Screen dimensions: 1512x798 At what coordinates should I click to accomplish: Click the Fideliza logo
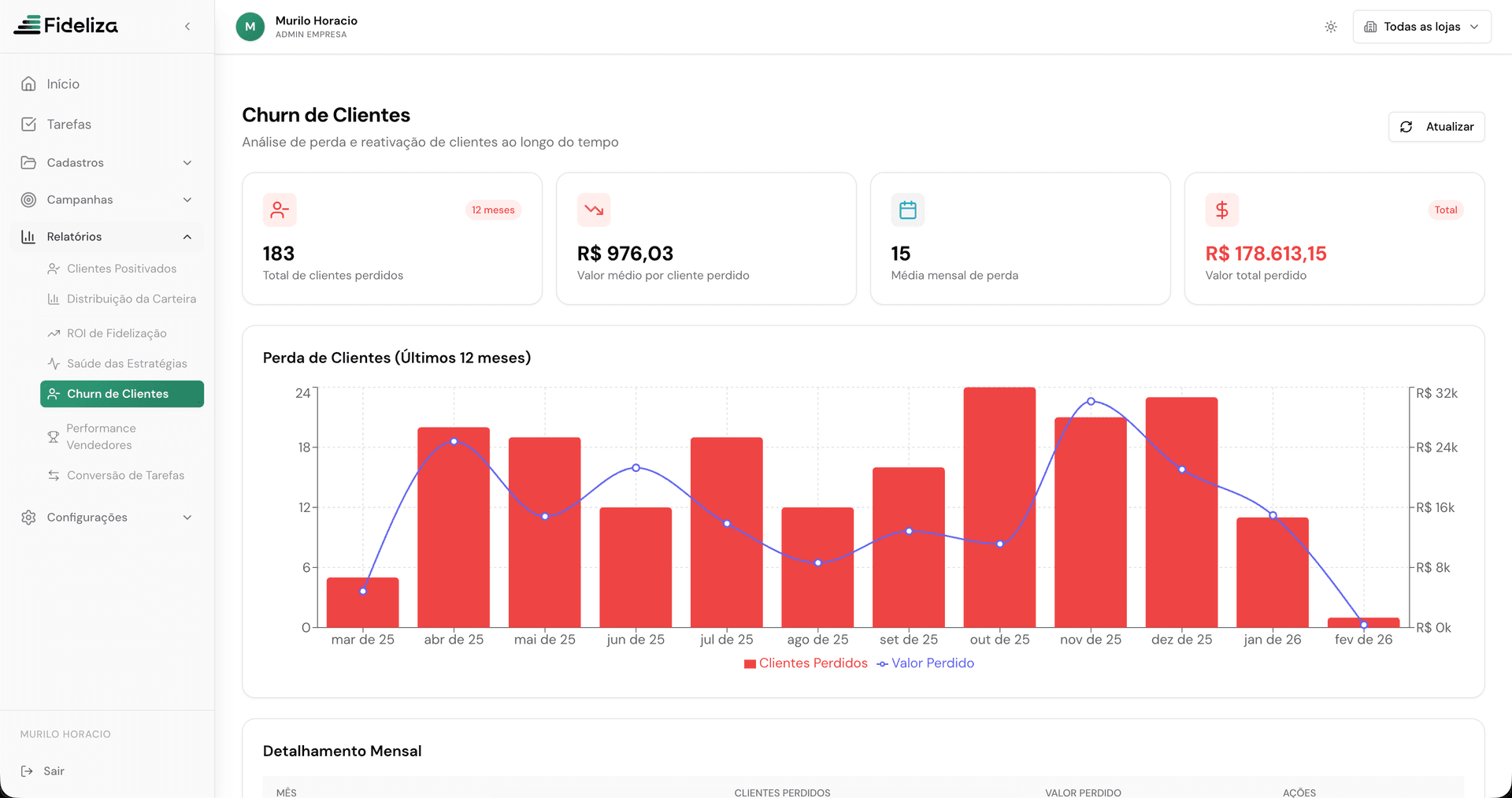pos(66,26)
